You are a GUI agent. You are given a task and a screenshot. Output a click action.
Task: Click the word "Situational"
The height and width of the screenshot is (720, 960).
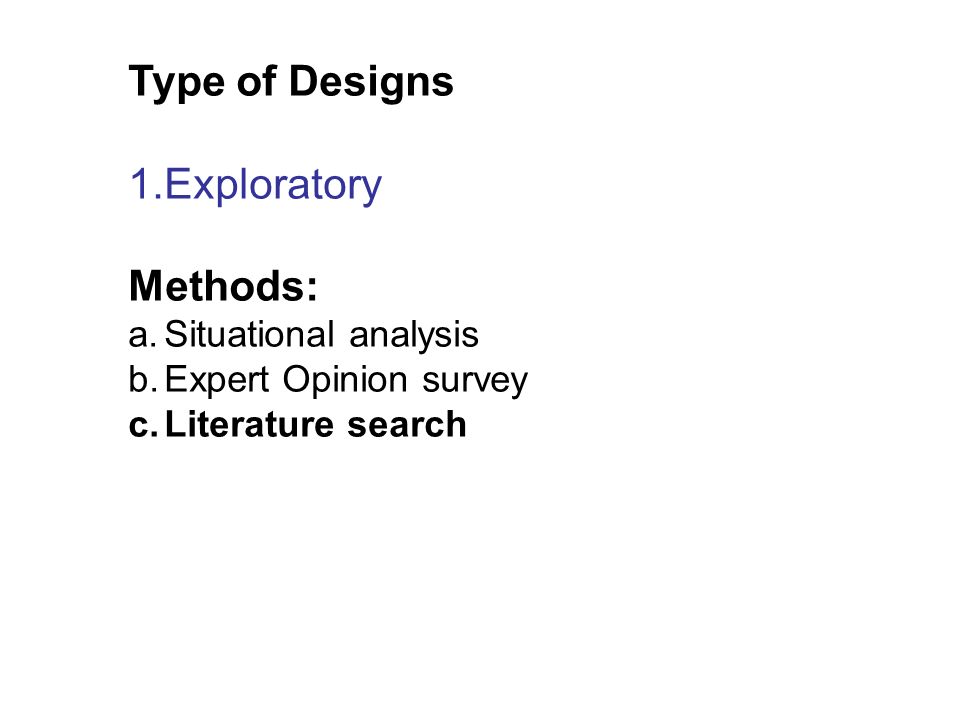(x=249, y=334)
